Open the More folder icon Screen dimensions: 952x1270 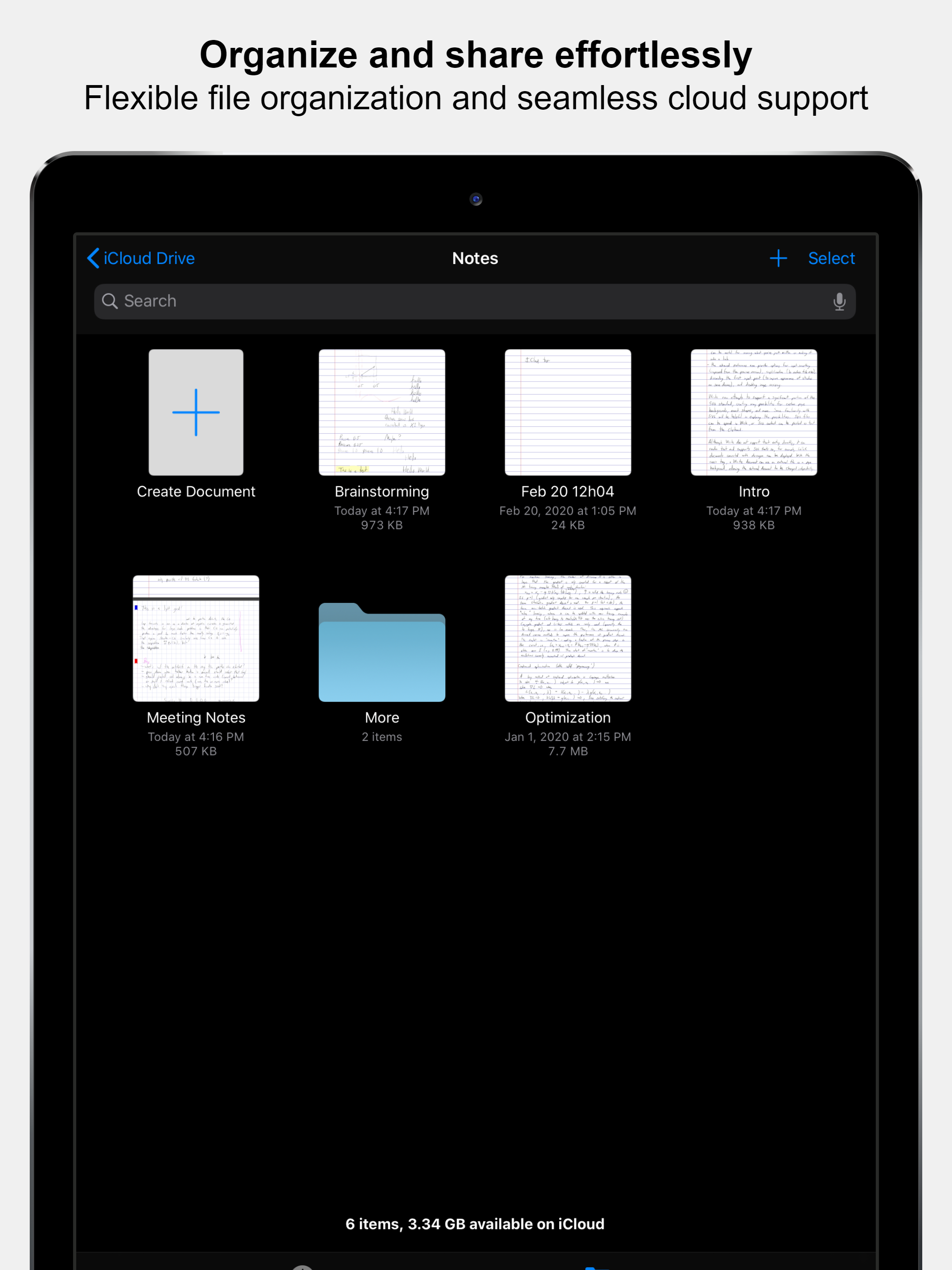point(382,654)
